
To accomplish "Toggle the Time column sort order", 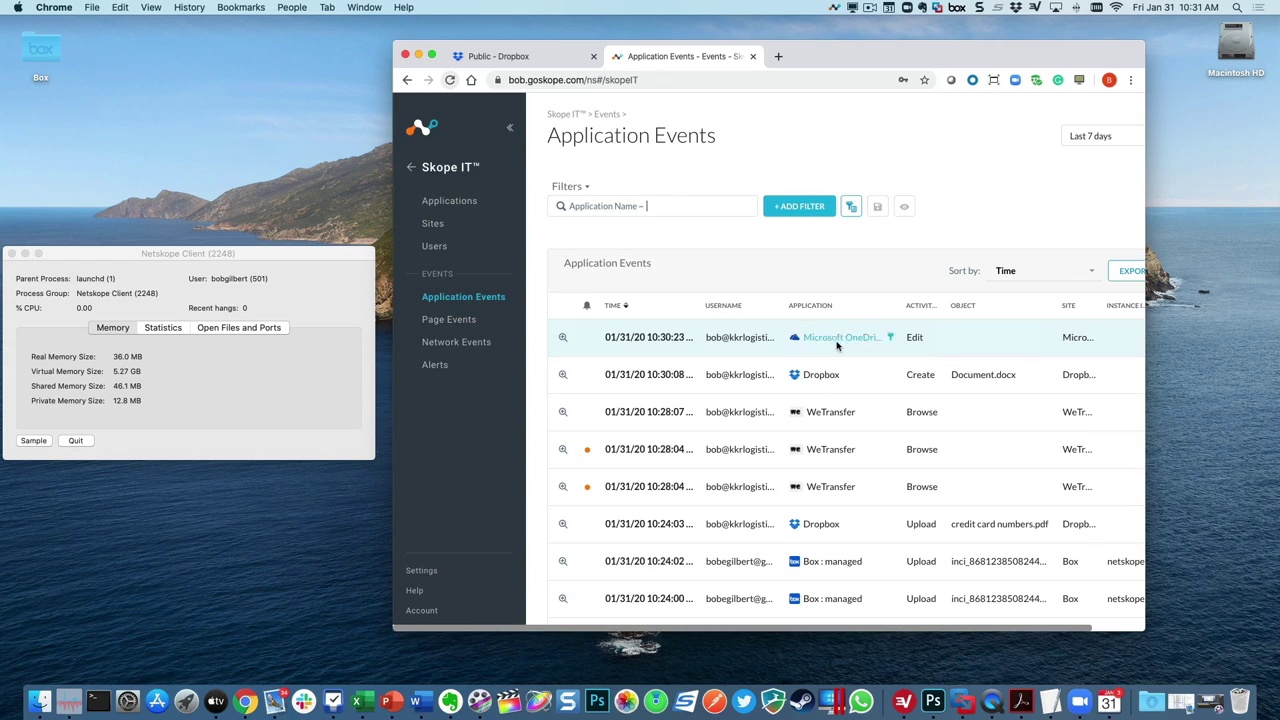I will coord(616,306).
